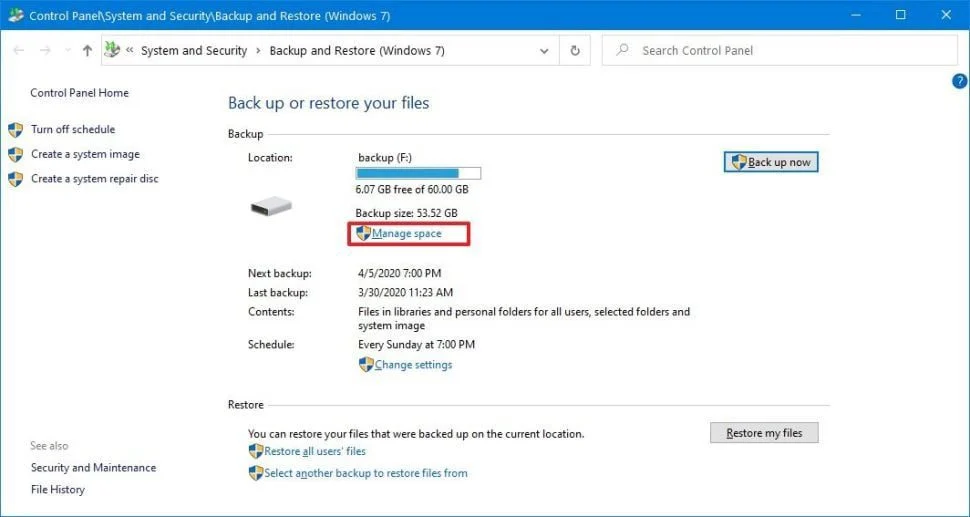Screen dimensions: 970x517
Task: Open Control Panel Home
Action: [x=79, y=93]
